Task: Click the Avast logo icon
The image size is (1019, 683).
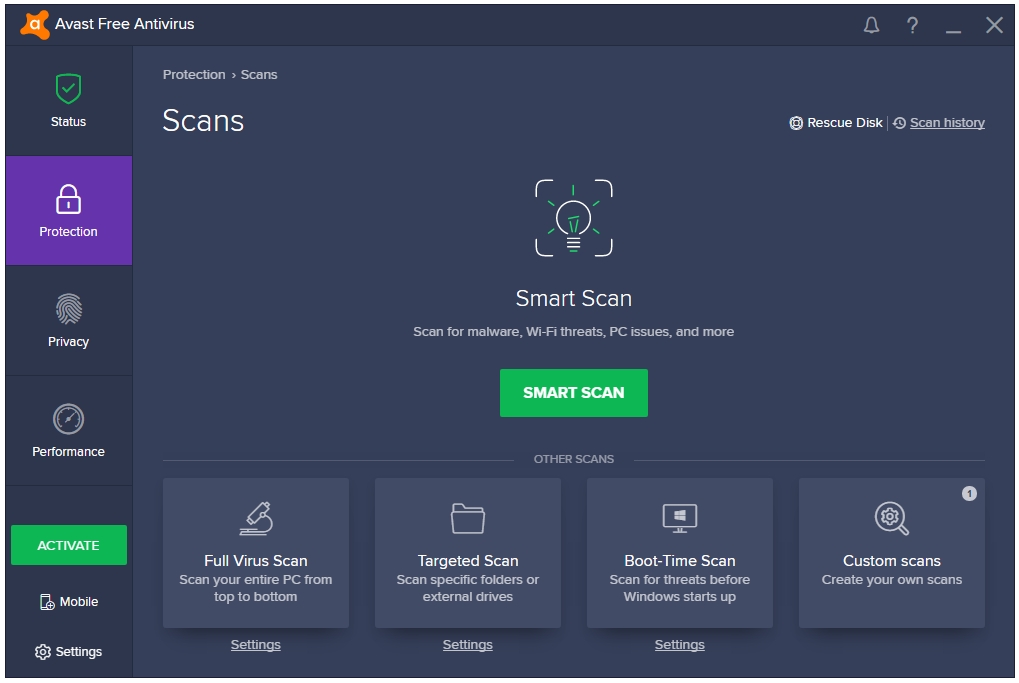Action: tap(34, 24)
